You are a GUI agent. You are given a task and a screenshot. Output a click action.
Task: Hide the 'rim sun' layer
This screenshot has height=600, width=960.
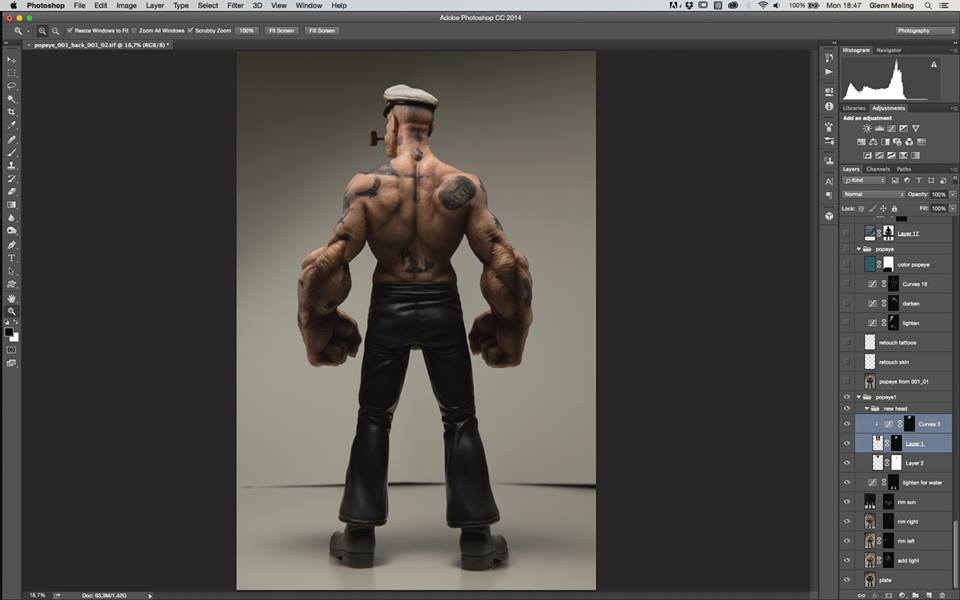[x=847, y=502]
